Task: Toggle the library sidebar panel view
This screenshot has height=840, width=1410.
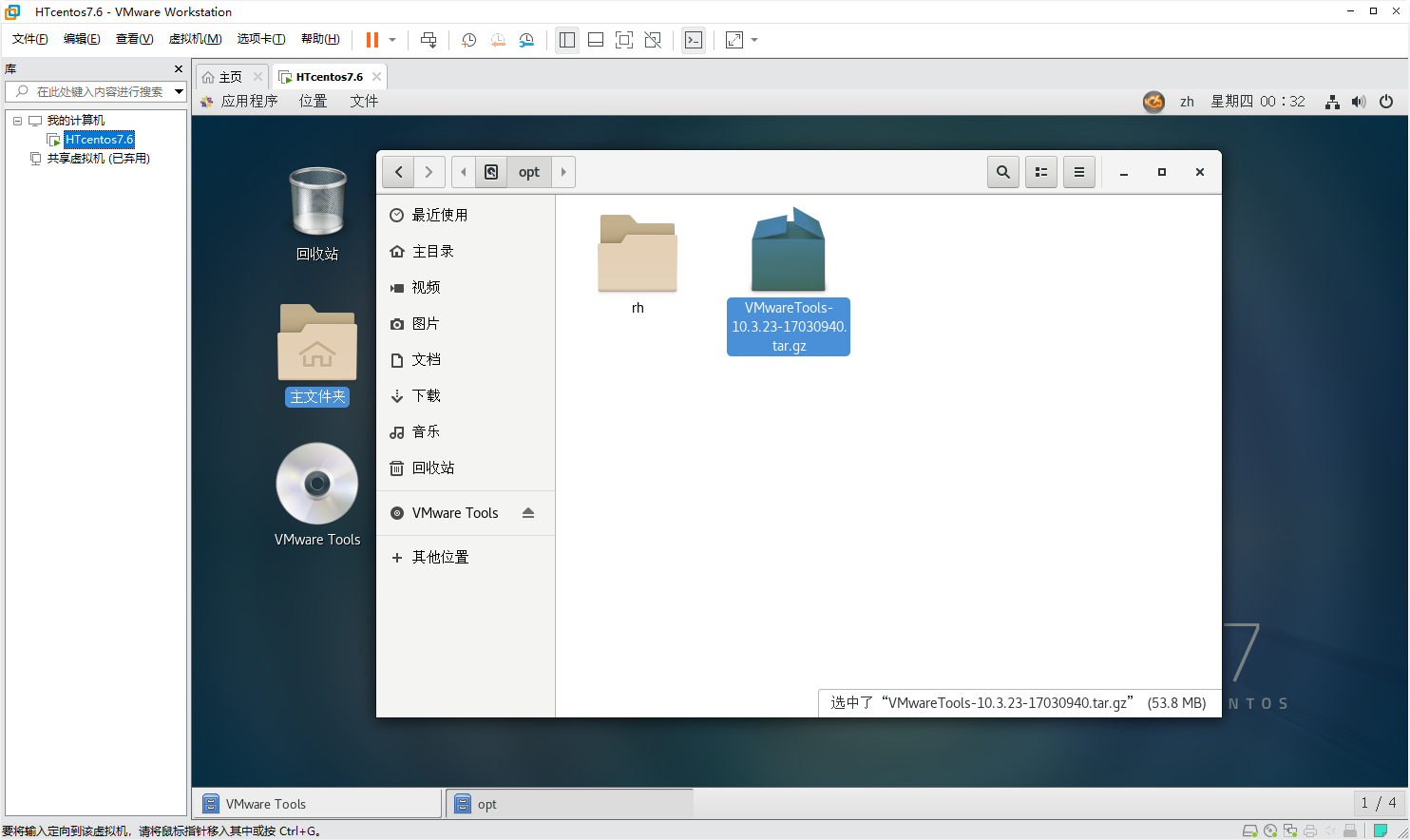Action: [x=567, y=40]
